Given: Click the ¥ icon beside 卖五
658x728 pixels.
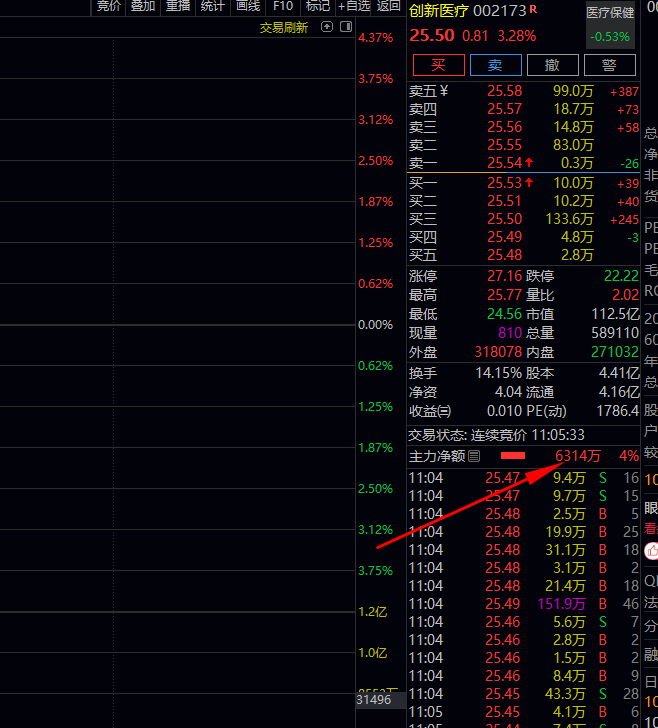Looking at the screenshot, I should 444,91.
